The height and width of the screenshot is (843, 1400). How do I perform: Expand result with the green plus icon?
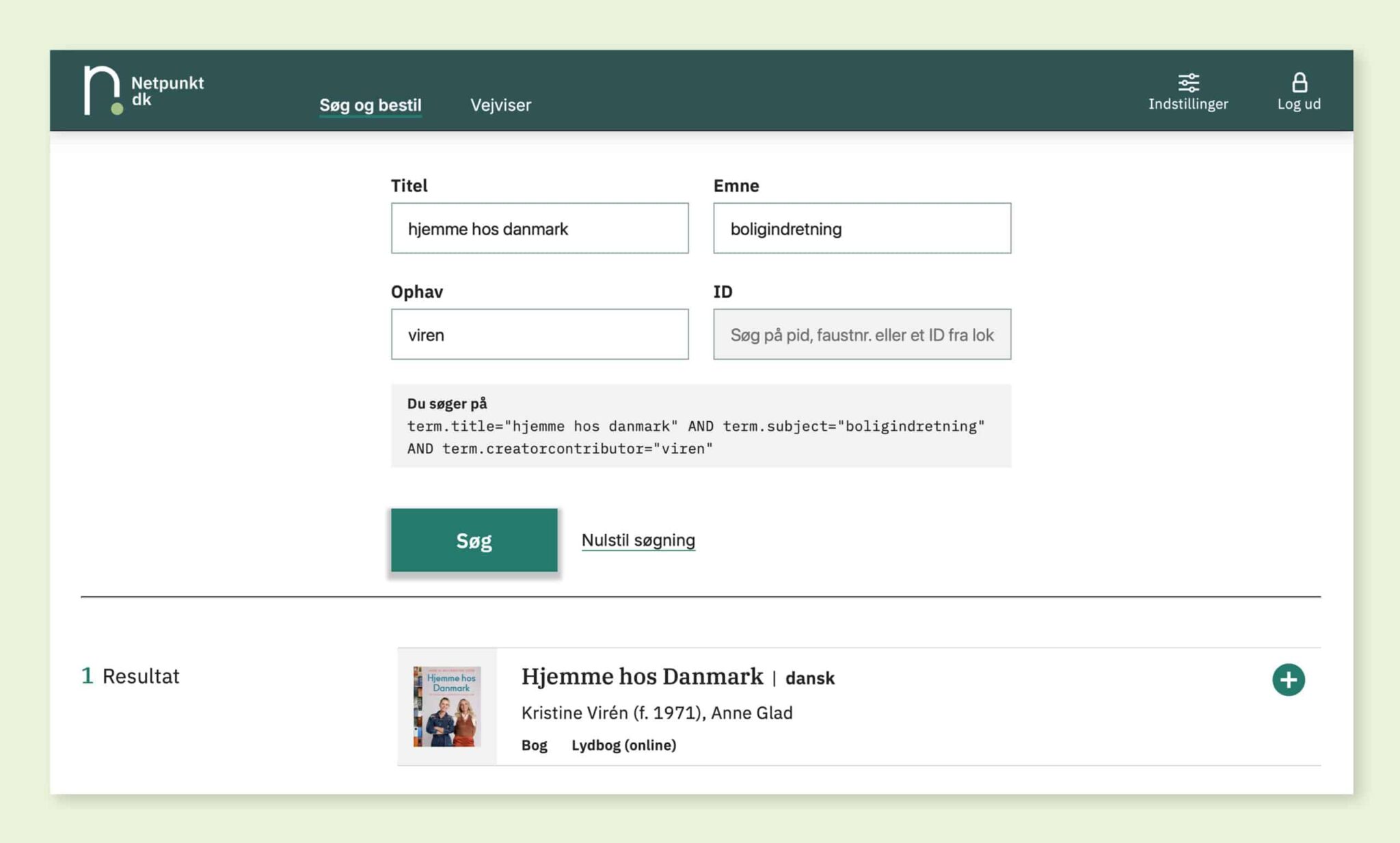tap(1288, 680)
